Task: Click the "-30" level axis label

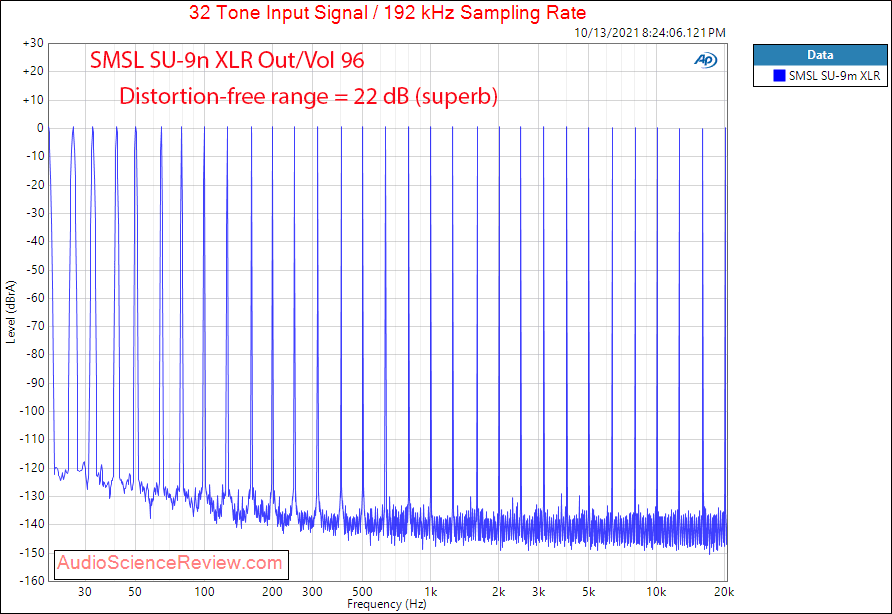Action: pos(35,213)
